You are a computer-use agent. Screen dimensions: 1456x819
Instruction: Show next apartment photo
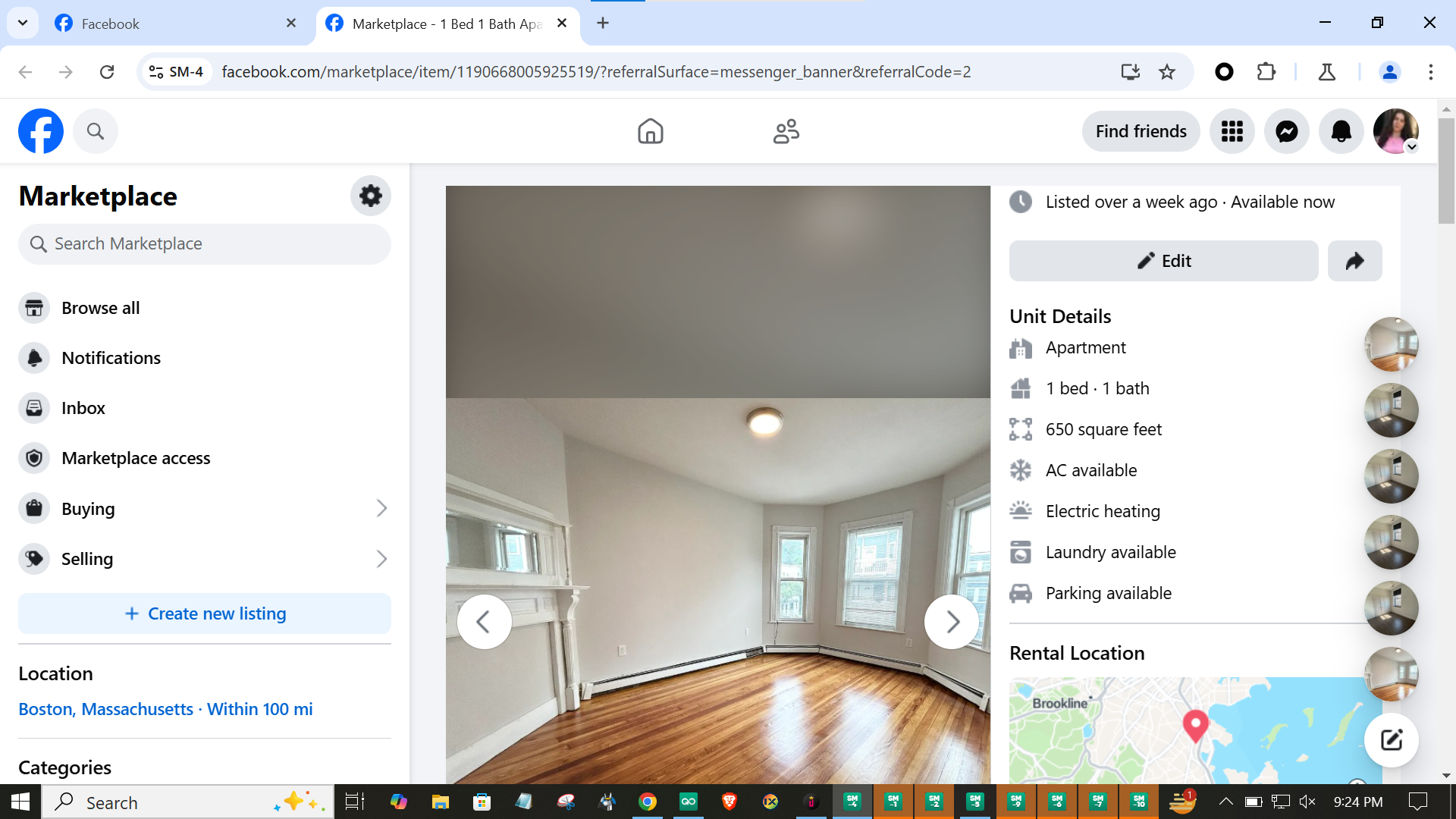pos(951,622)
